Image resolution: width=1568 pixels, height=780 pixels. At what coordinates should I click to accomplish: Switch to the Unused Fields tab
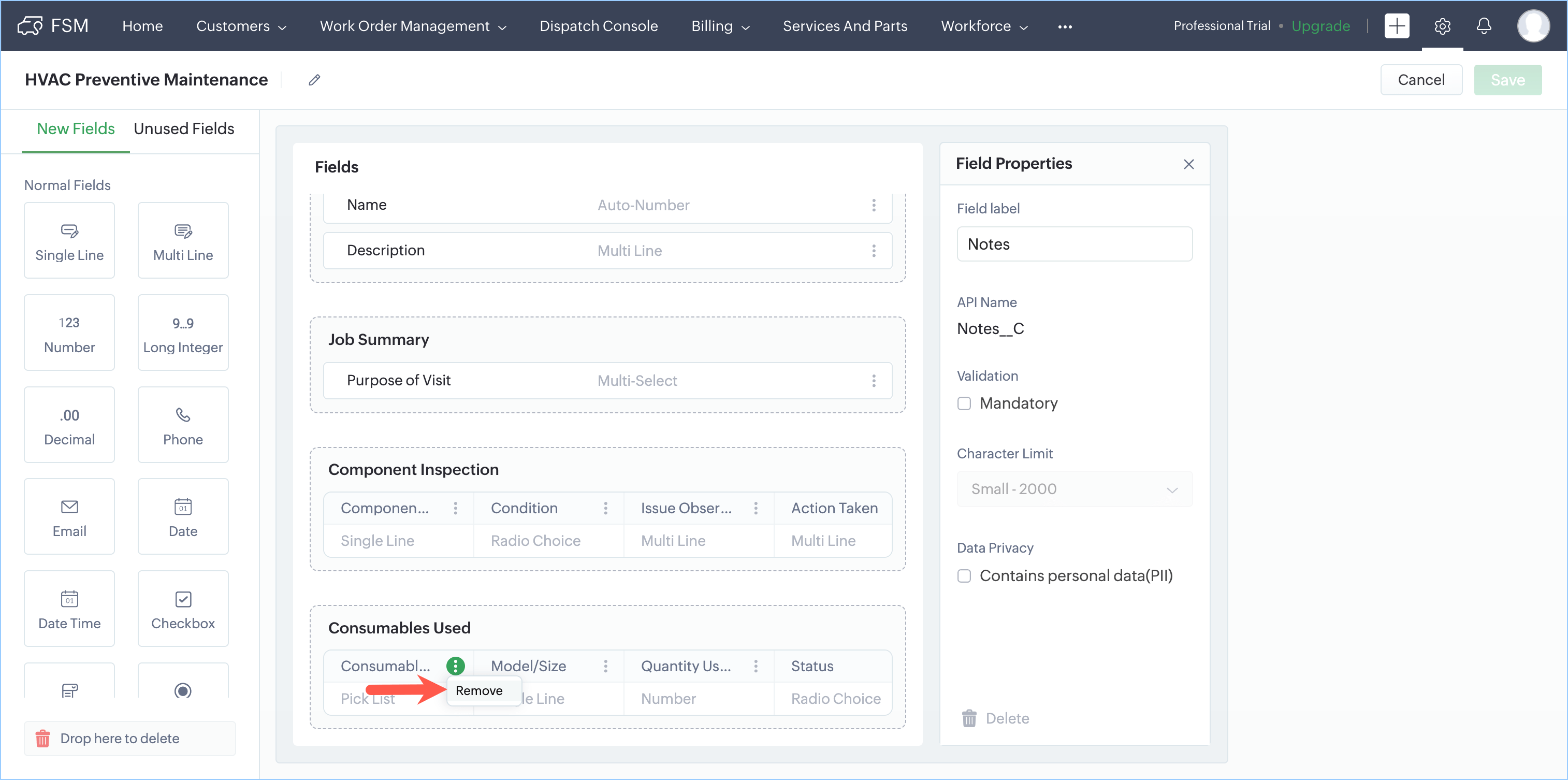click(x=184, y=129)
